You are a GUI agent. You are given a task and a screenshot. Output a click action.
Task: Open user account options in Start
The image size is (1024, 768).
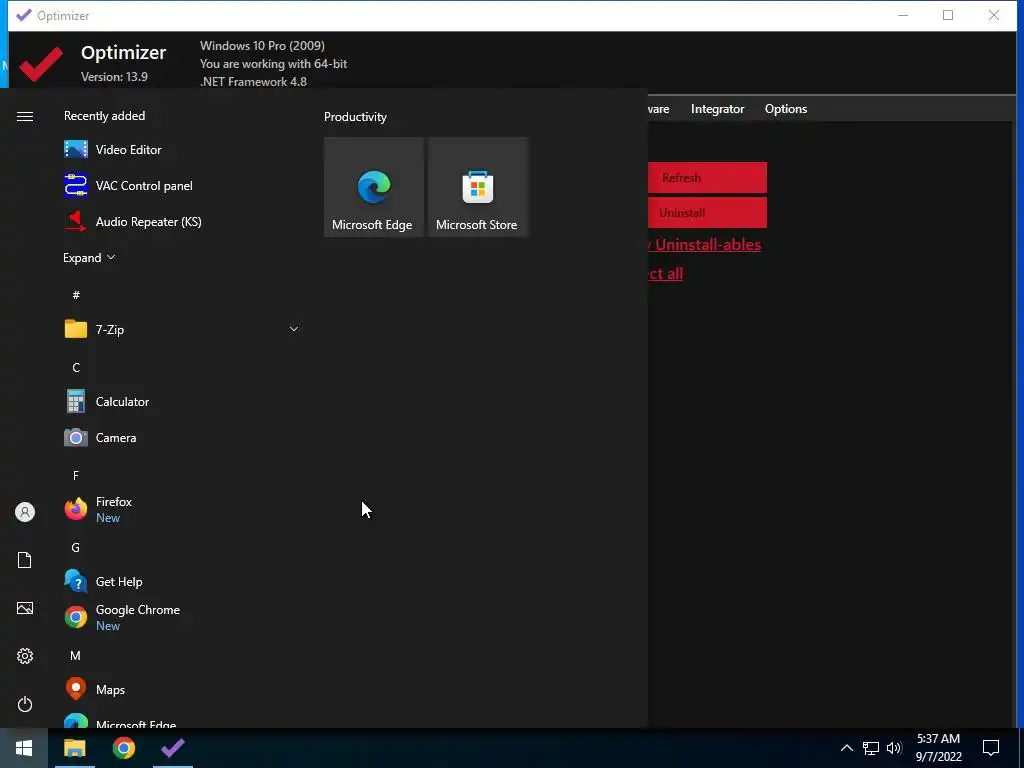[25, 512]
